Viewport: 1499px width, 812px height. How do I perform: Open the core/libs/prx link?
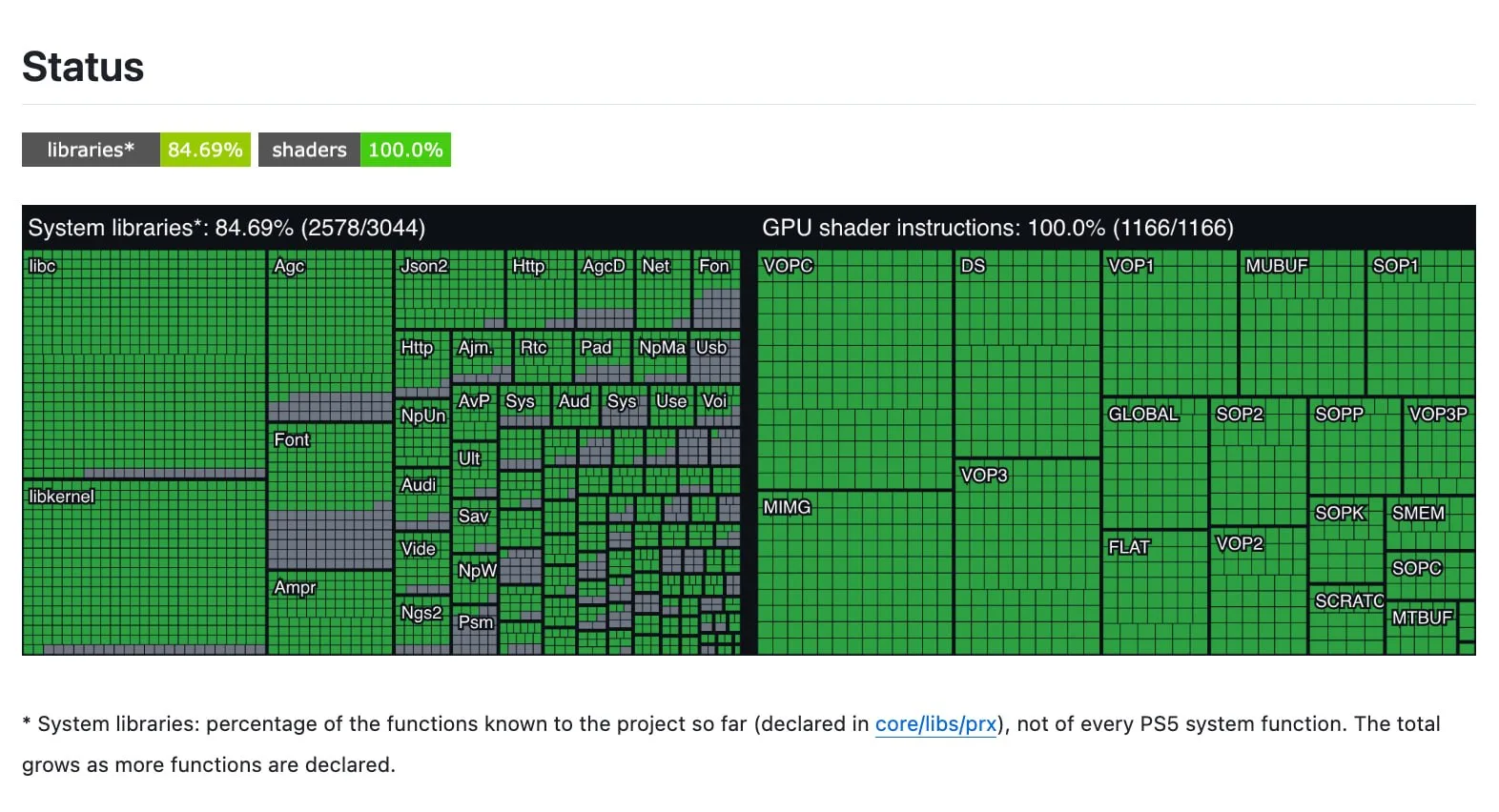[x=935, y=724]
